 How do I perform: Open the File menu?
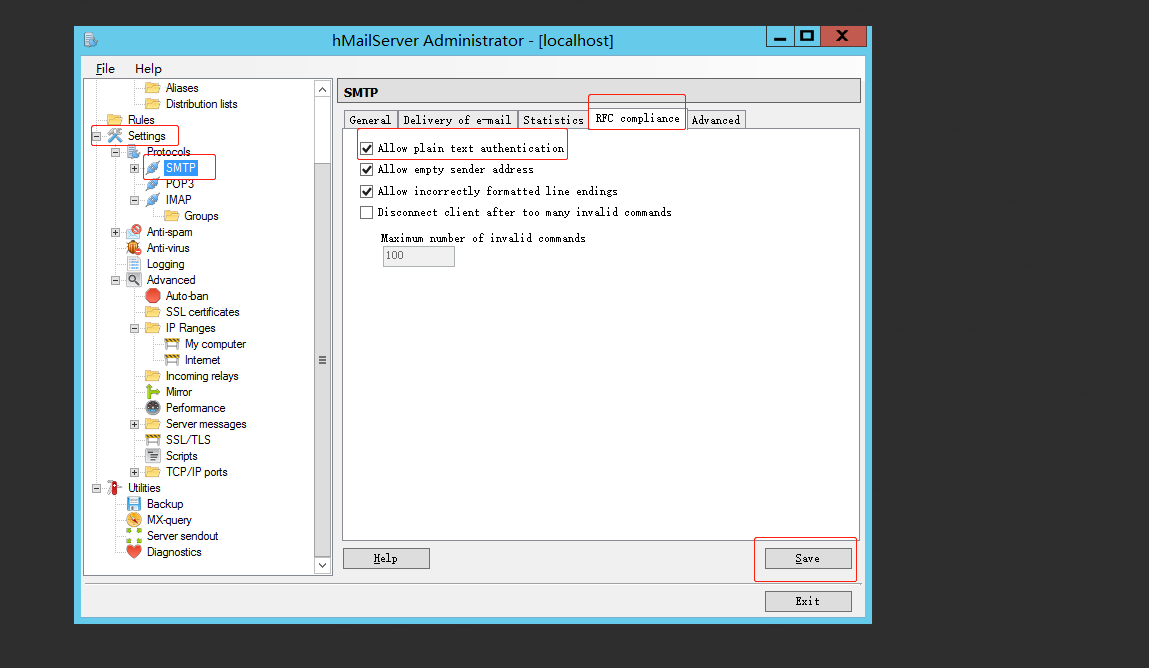106,68
